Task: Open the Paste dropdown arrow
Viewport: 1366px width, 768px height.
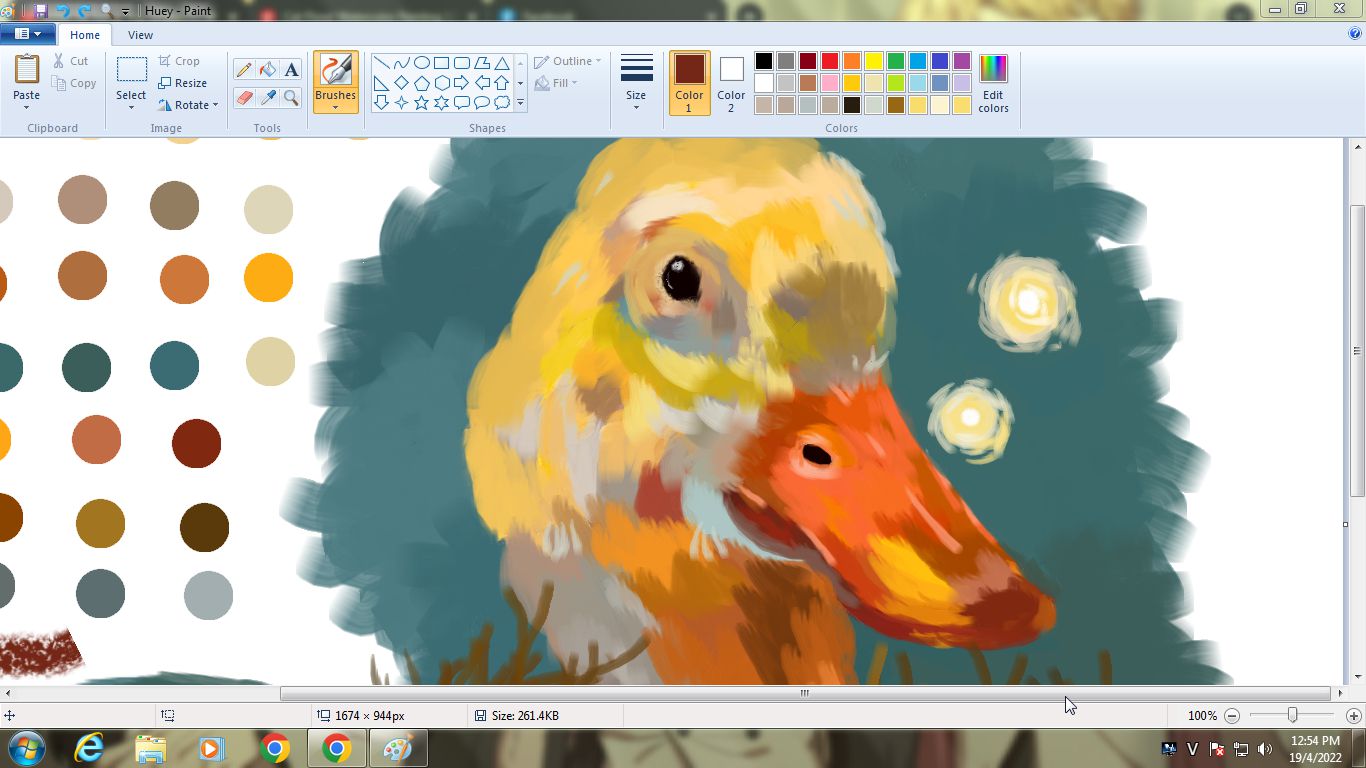Action: [27, 106]
